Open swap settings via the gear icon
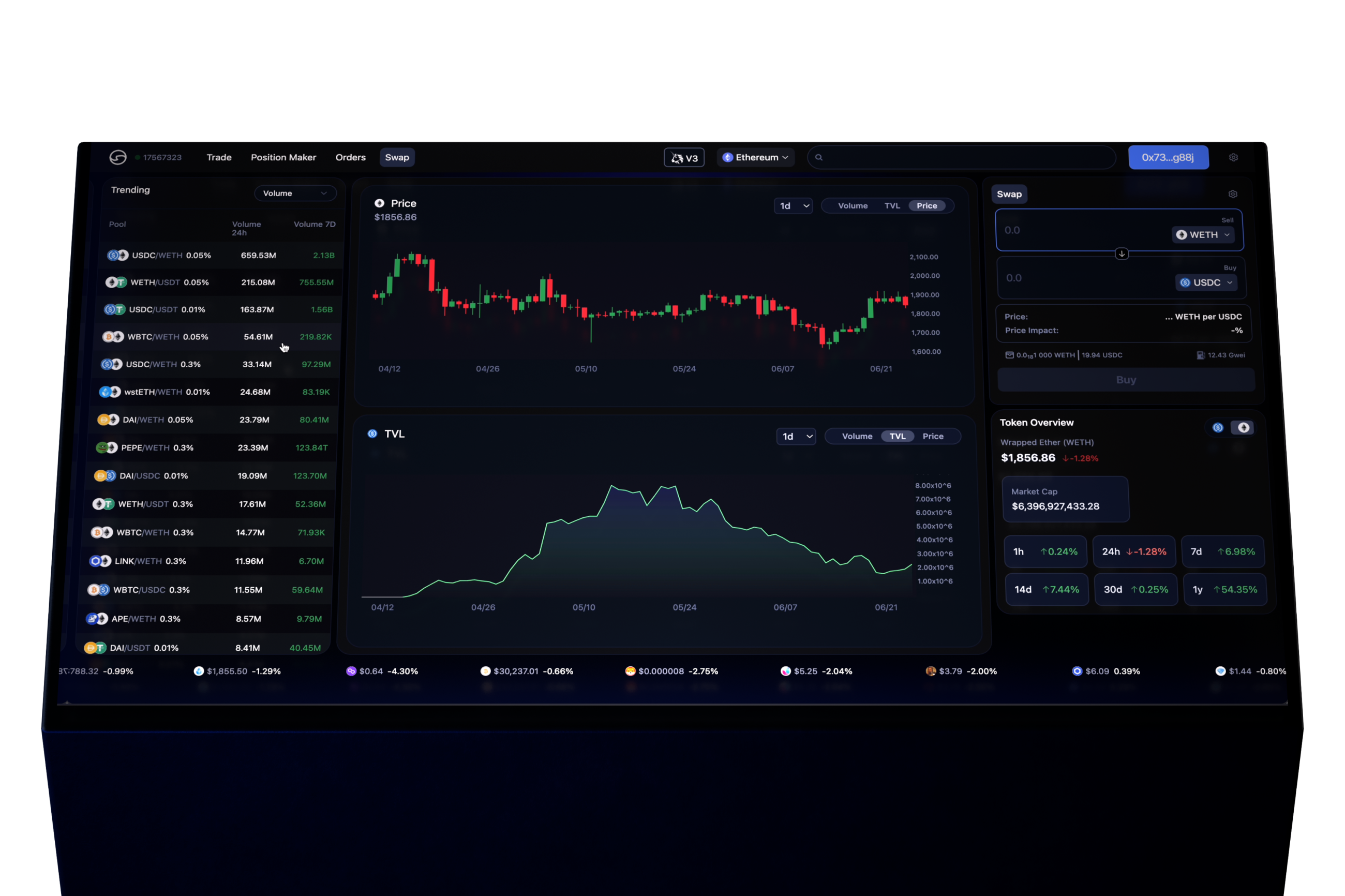The height and width of the screenshot is (896, 1345). tap(1233, 193)
